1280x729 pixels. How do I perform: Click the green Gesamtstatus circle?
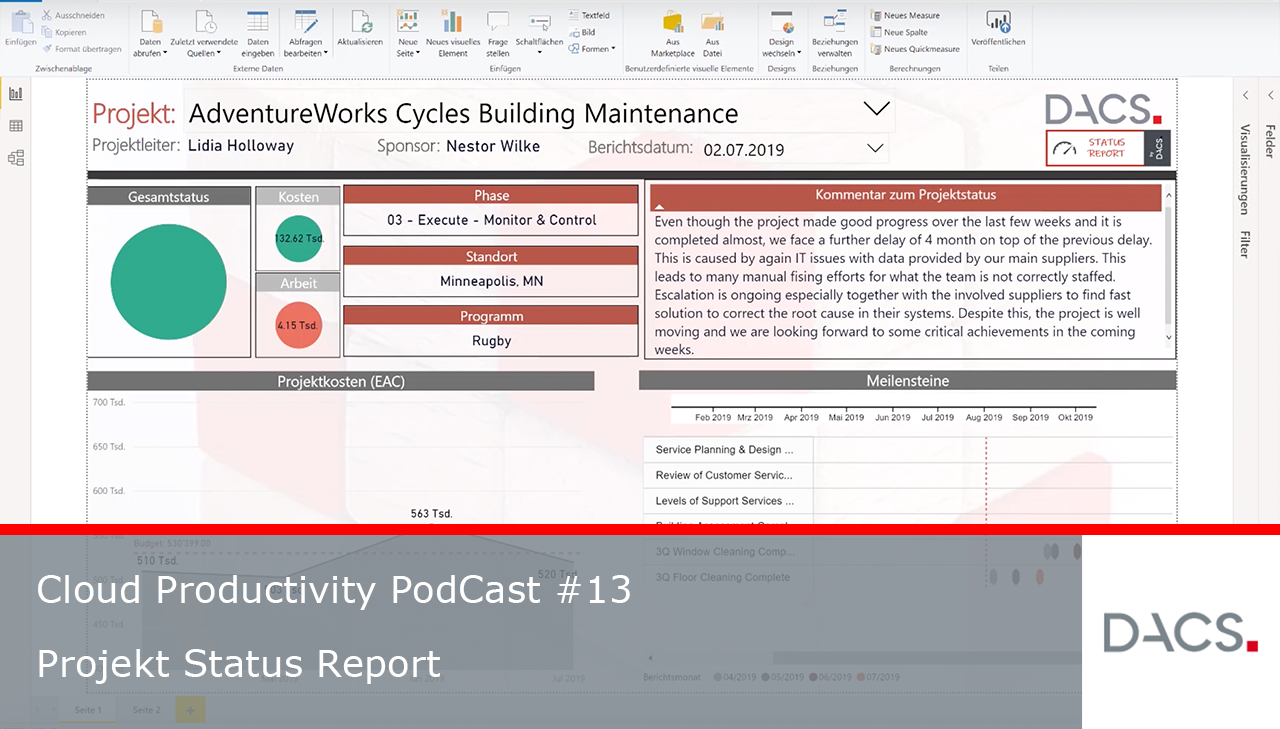[169, 281]
